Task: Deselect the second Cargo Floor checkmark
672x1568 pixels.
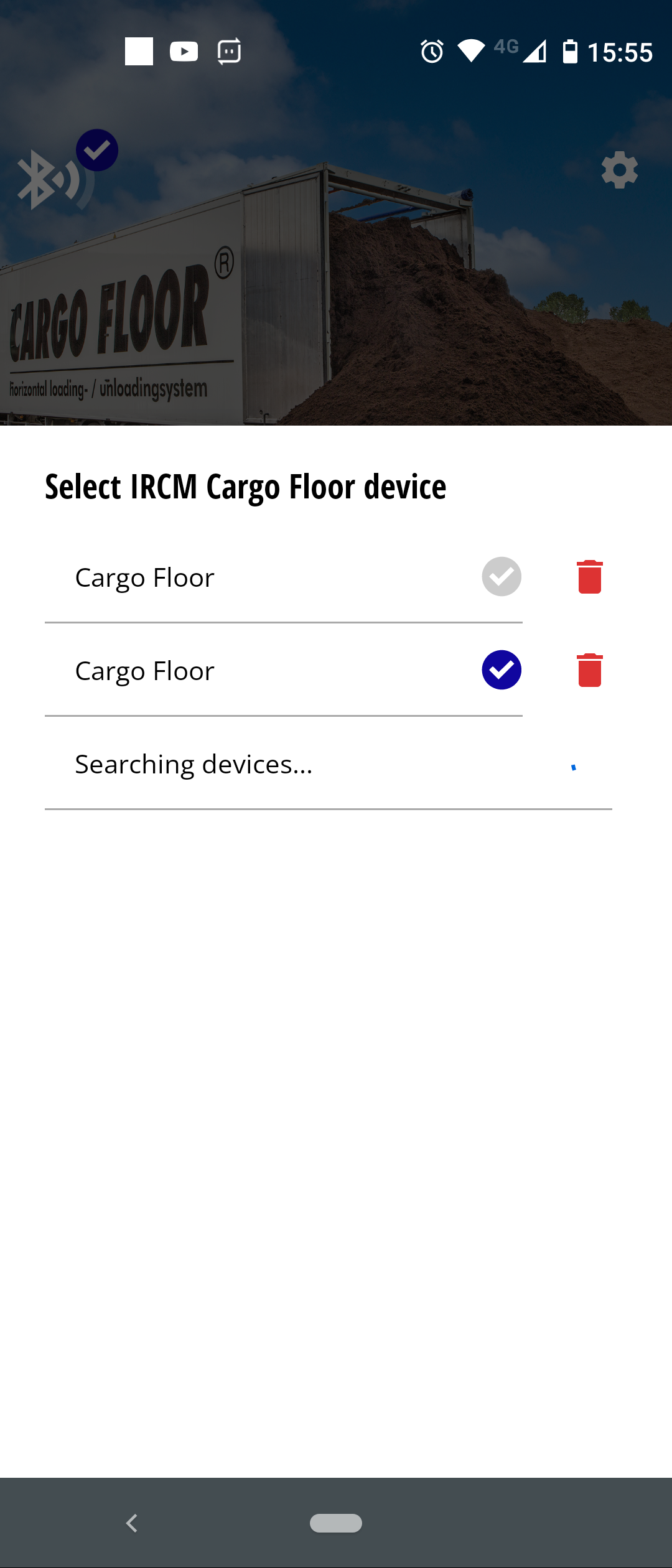Action: point(502,670)
